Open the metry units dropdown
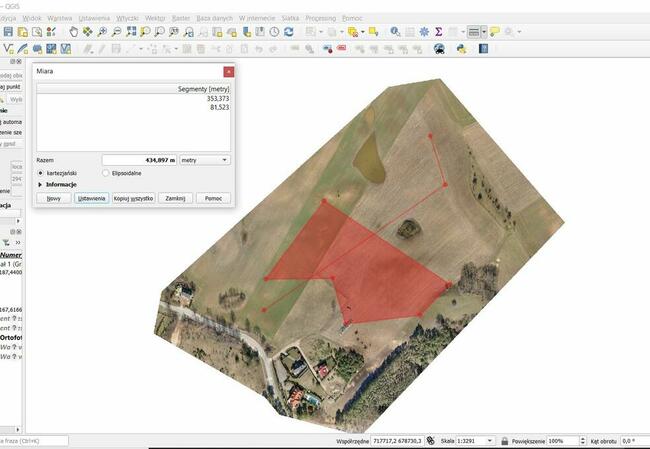The width and height of the screenshot is (650, 449). (x=204, y=159)
